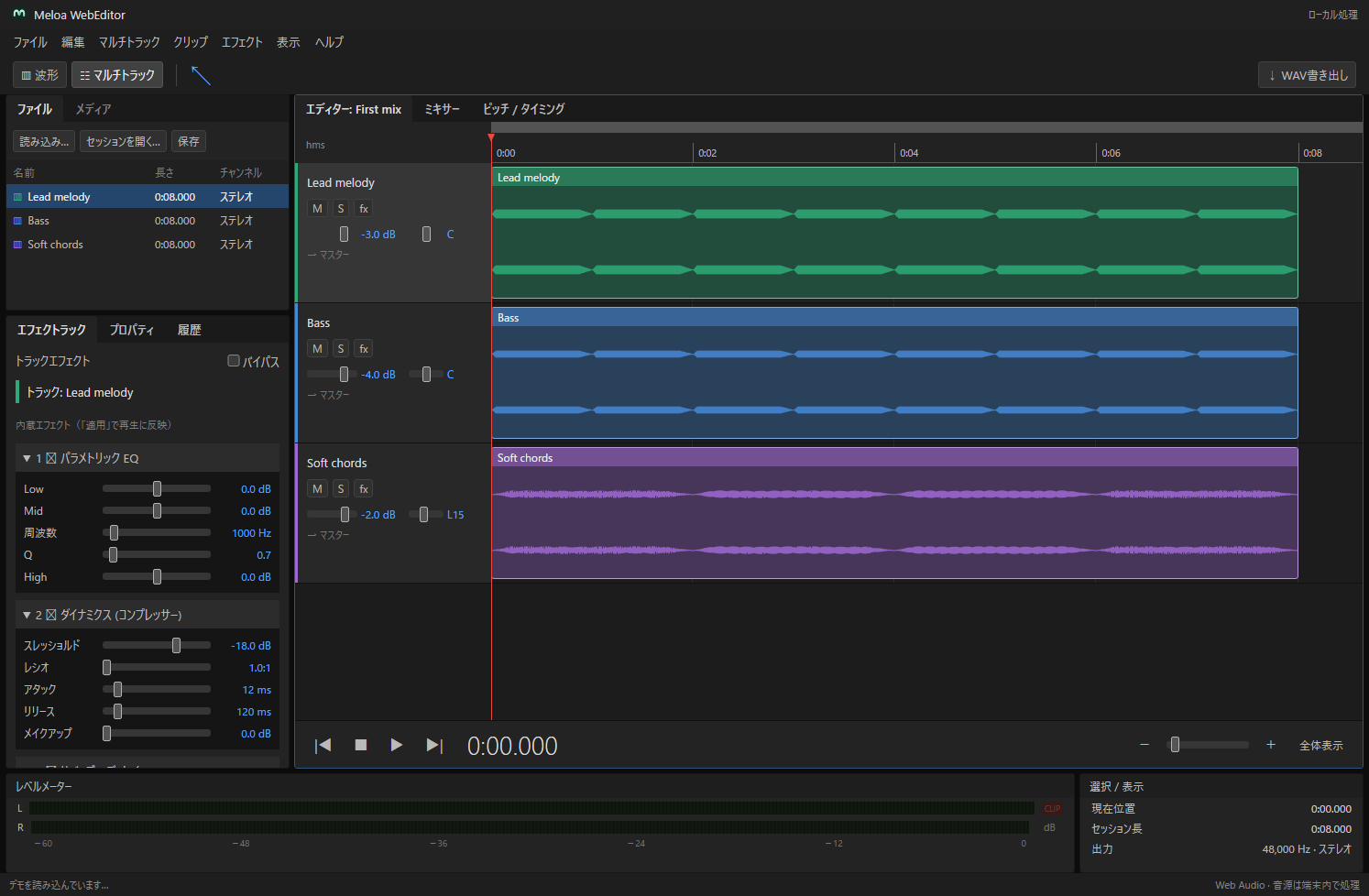Select Bass file icon in file list
The width and height of the screenshot is (1369, 896).
[x=17, y=221]
